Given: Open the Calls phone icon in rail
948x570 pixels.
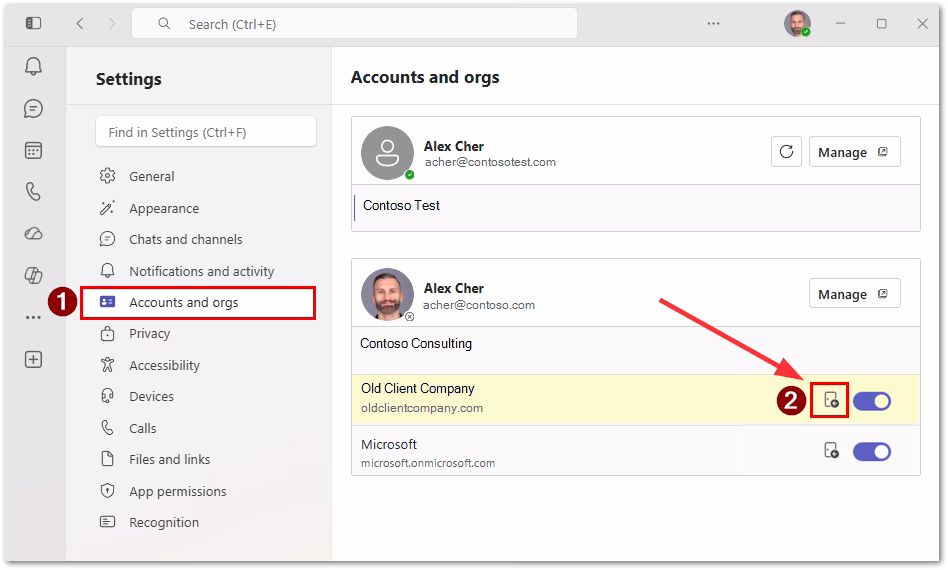Looking at the screenshot, I should [33, 192].
